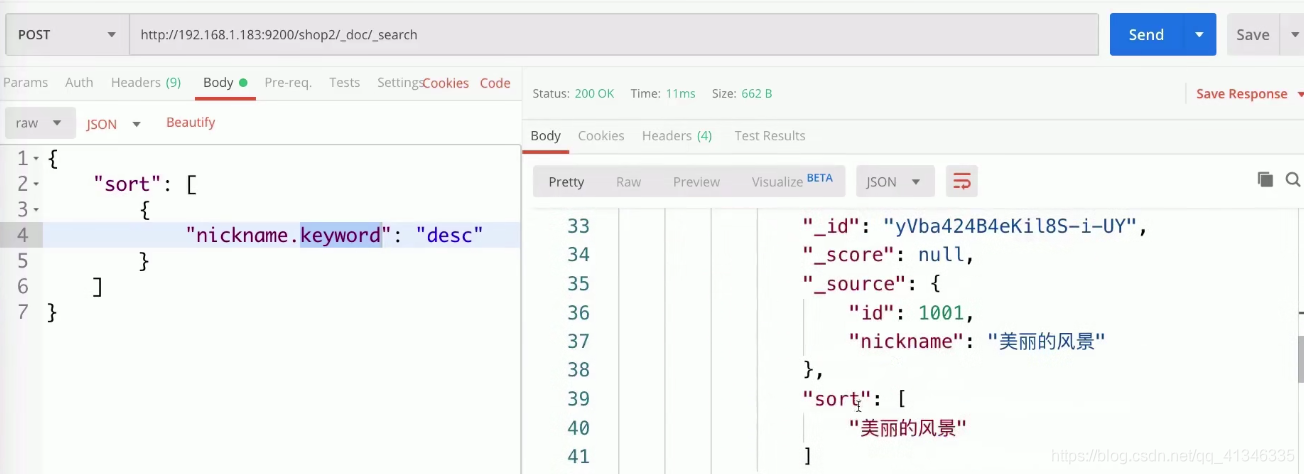Collapse code fold at line 1
The height and width of the screenshot is (474, 1304).
(x=36, y=159)
